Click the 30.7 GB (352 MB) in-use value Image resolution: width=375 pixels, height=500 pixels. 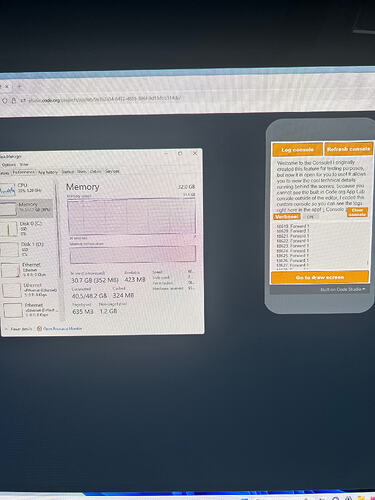(95, 280)
